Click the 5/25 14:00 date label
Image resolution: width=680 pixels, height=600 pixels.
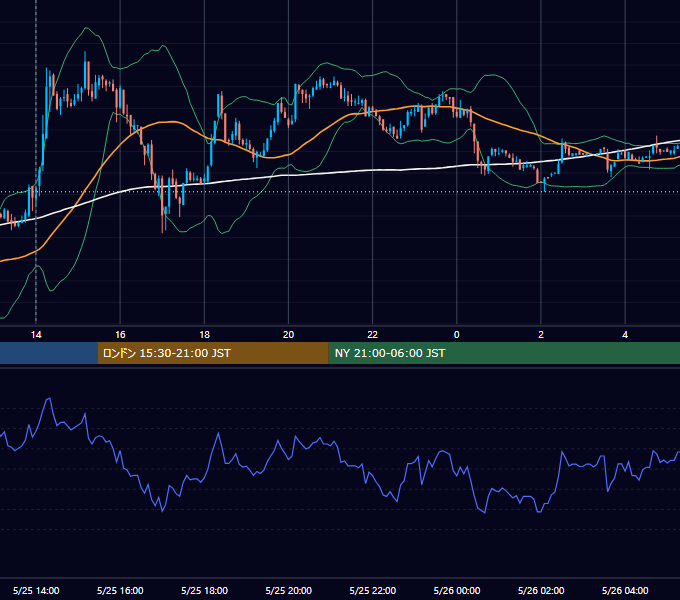point(36,590)
